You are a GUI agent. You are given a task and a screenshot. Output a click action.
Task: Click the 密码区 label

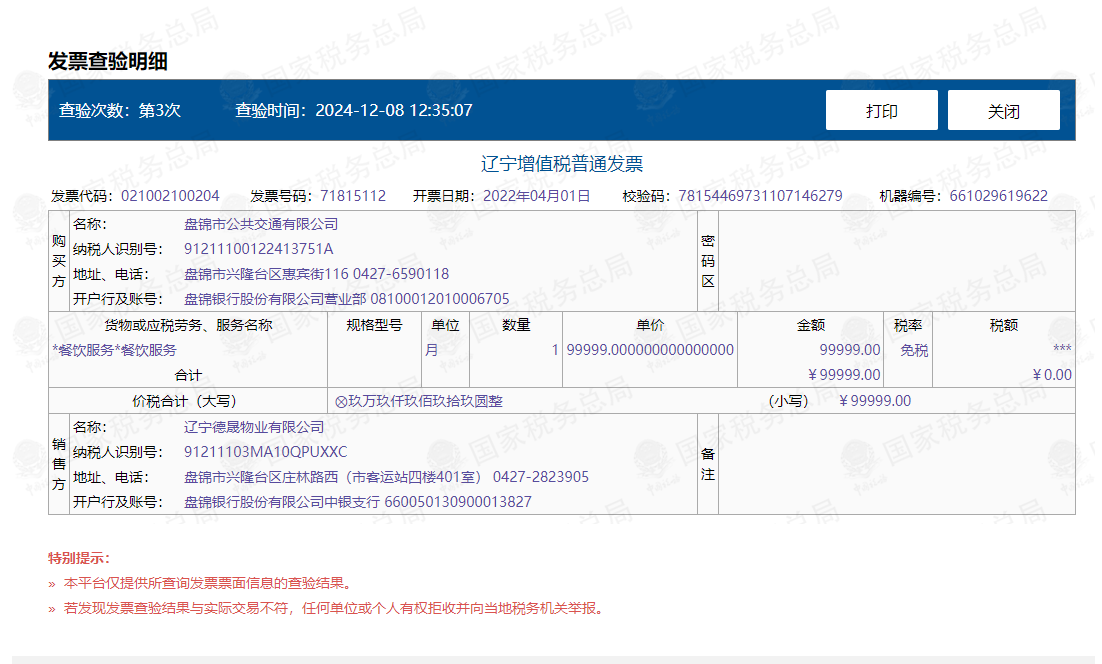(708, 261)
